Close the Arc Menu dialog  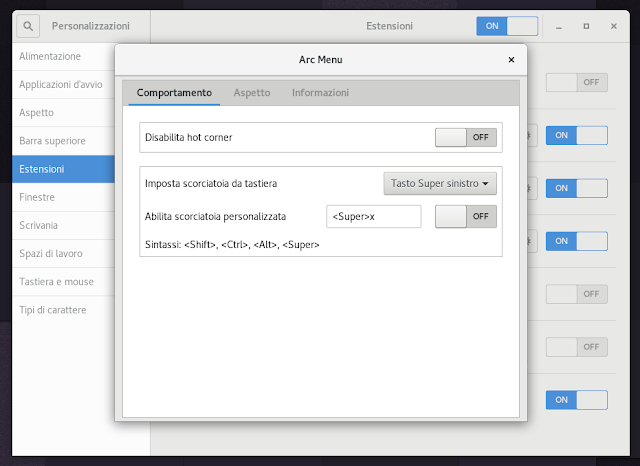pyautogui.click(x=511, y=60)
